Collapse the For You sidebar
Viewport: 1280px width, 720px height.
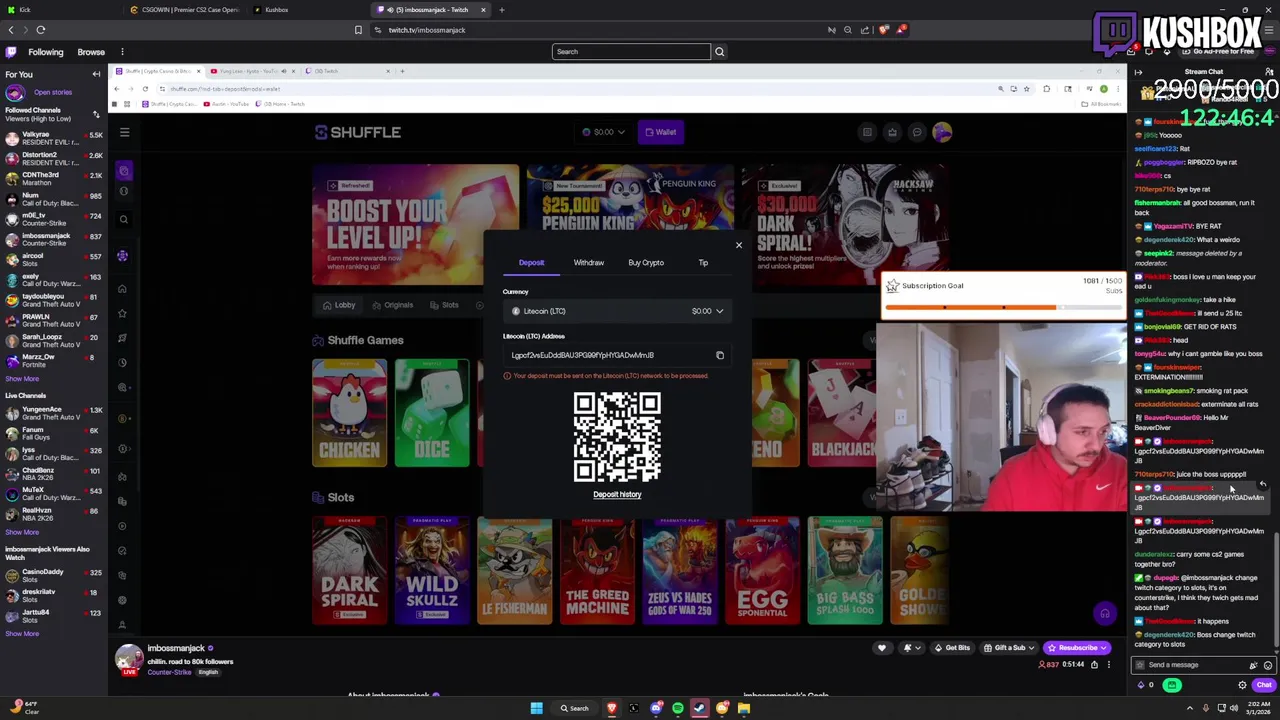(x=96, y=74)
